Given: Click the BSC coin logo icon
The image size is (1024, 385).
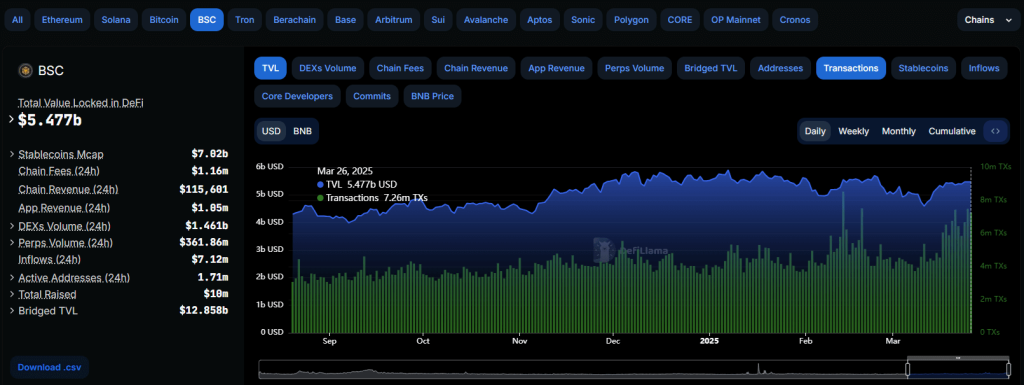Looking at the screenshot, I should tap(25, 70).
